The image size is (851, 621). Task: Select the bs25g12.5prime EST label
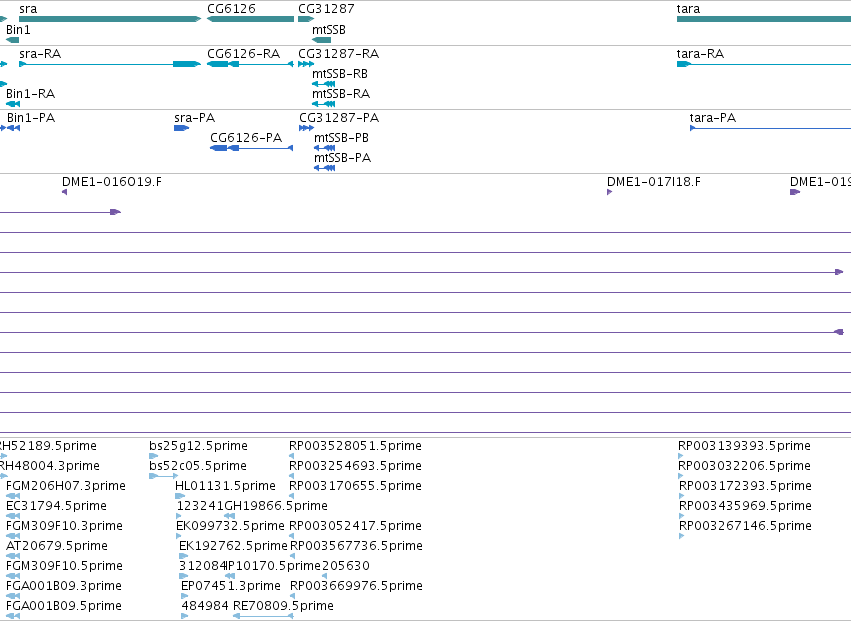[x=199, y=446]
